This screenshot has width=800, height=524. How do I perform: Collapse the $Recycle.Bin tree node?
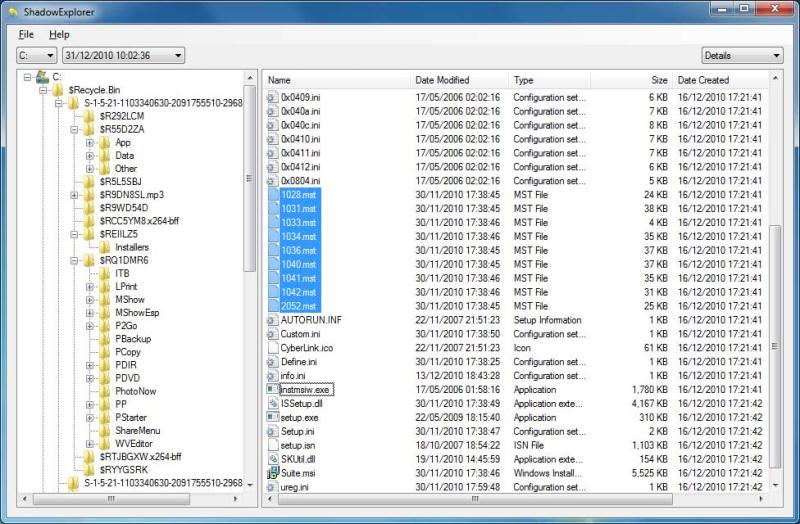(43, 90)
